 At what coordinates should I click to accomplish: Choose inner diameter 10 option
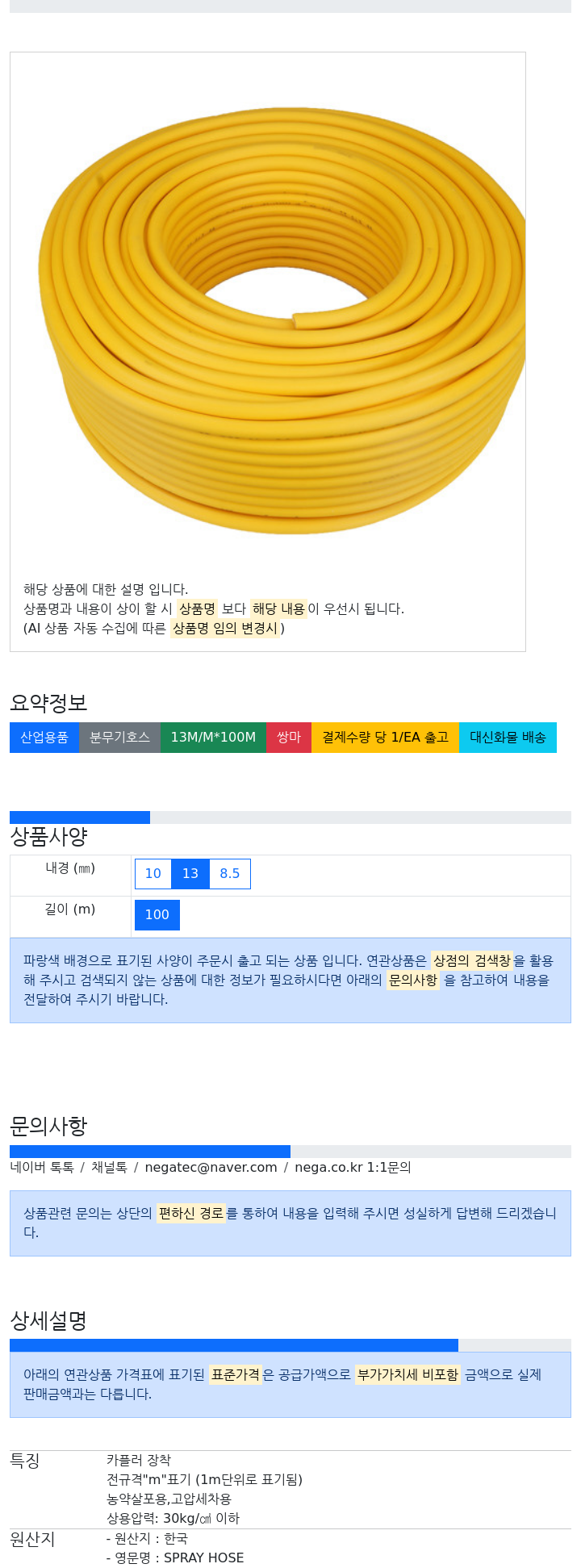(153, 874)
